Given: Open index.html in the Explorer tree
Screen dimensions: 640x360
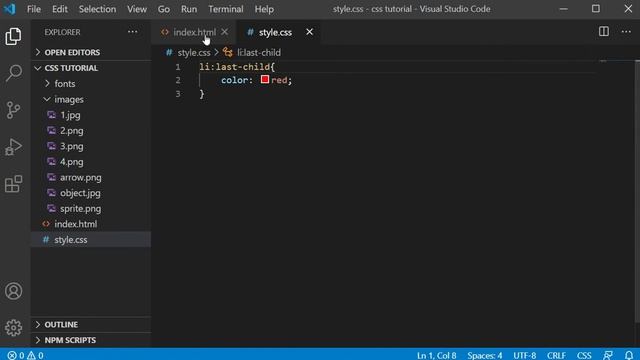Looking at the screenshot, I should [91, 224].
